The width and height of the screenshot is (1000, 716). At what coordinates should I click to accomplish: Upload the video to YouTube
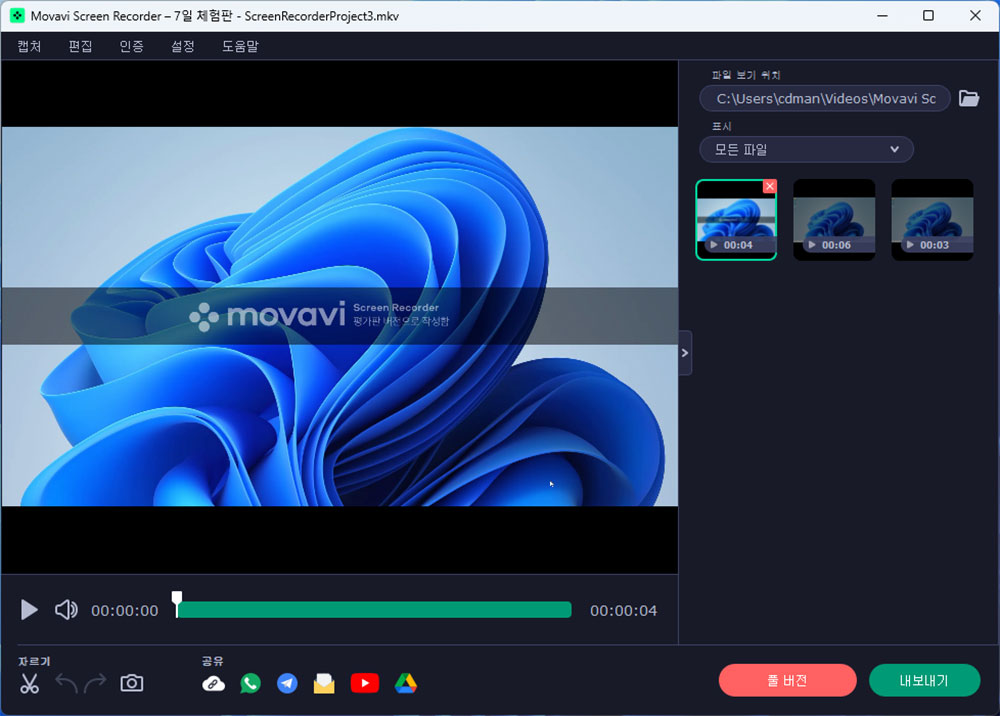(x=365, y=683)
